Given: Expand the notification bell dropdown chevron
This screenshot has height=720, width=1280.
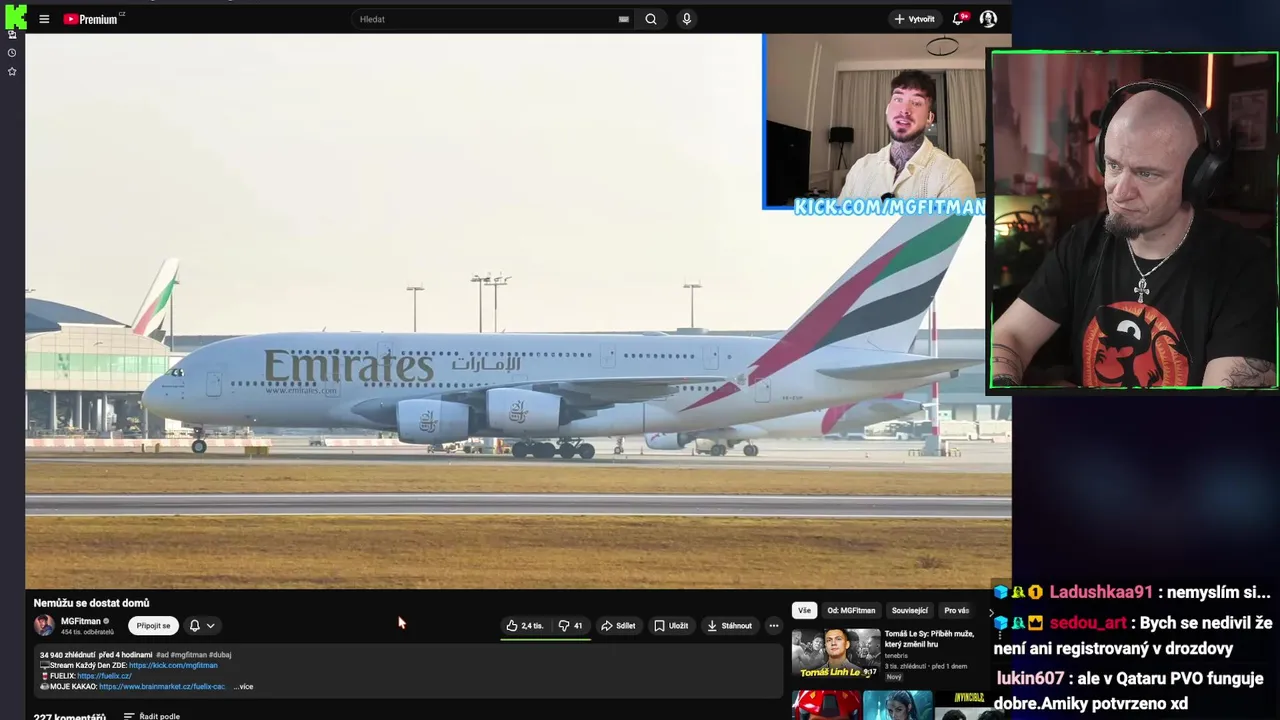Looking at the screenshot, I should [210, 626].
